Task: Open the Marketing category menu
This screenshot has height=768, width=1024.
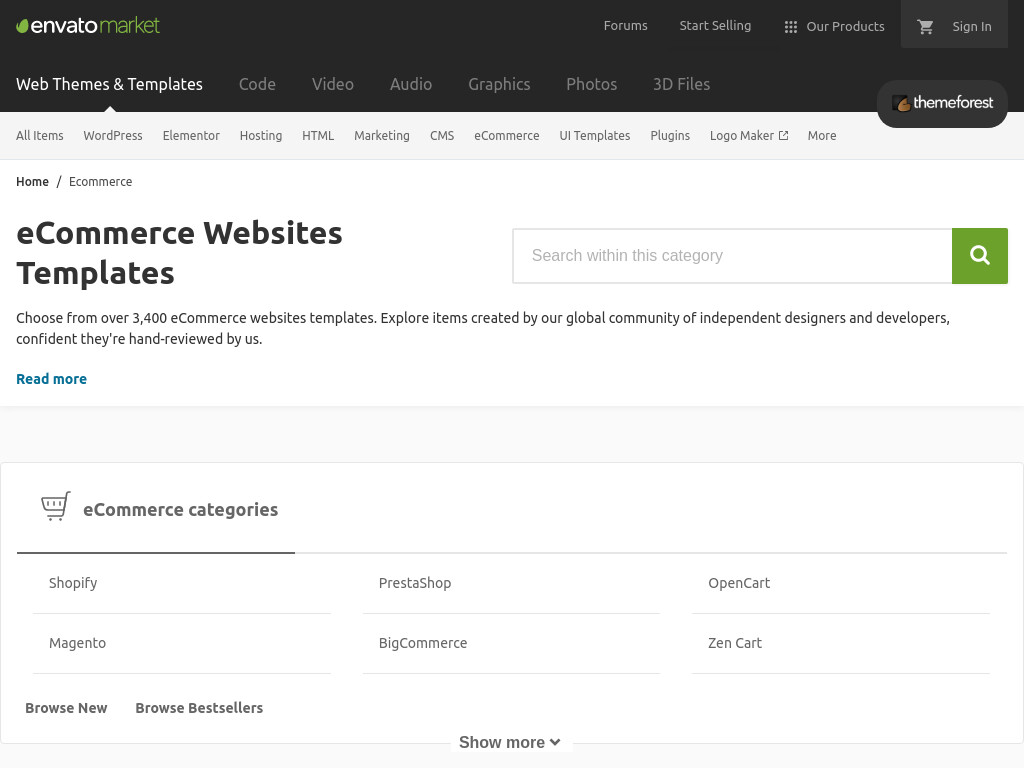Action: (x=382, y=135)
